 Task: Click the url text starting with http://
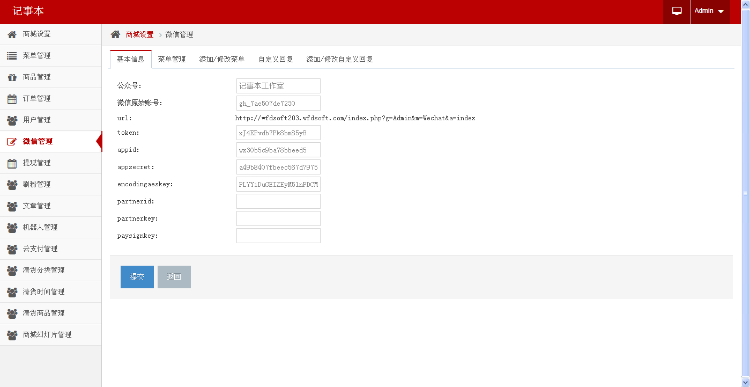click(x=355, y=118)
